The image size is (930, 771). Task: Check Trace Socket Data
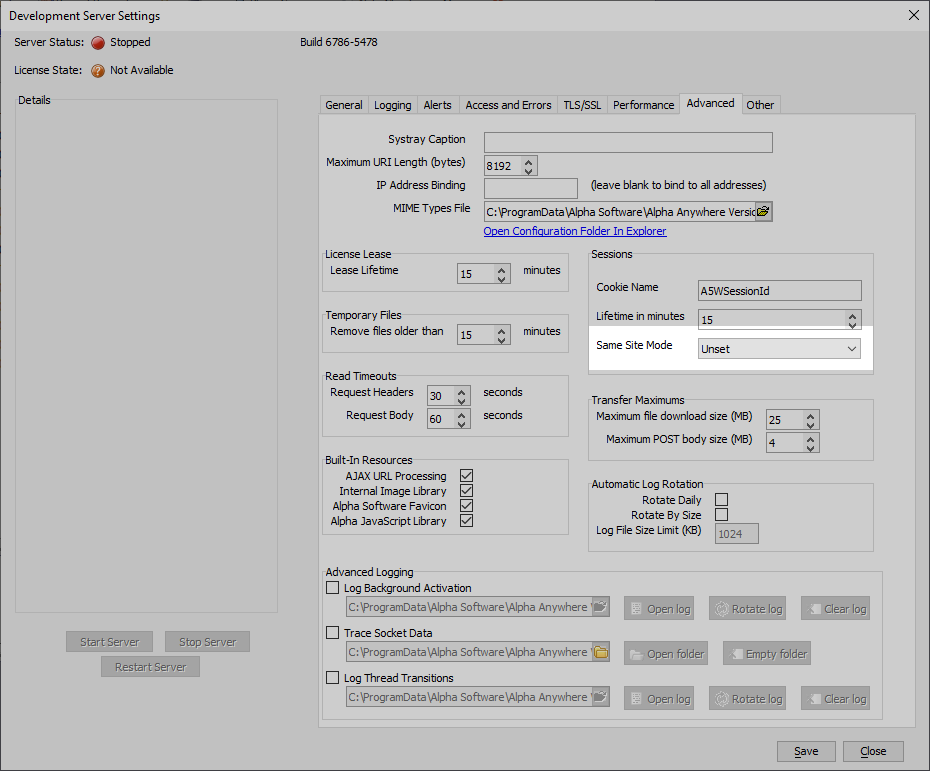(333, 633)
